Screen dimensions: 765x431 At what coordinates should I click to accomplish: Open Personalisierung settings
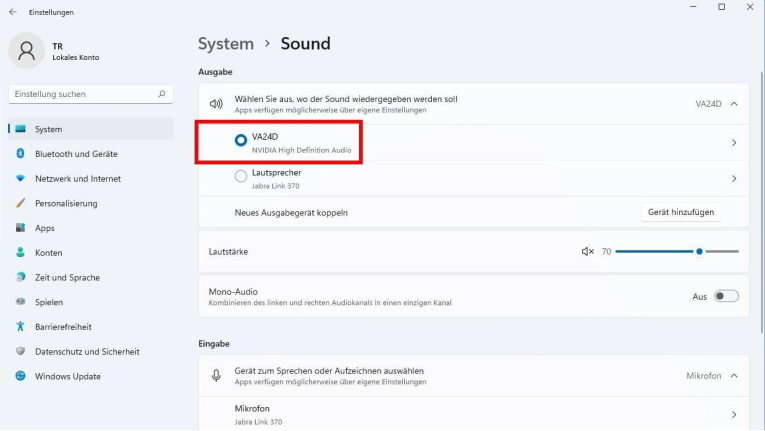pos(91,203)
